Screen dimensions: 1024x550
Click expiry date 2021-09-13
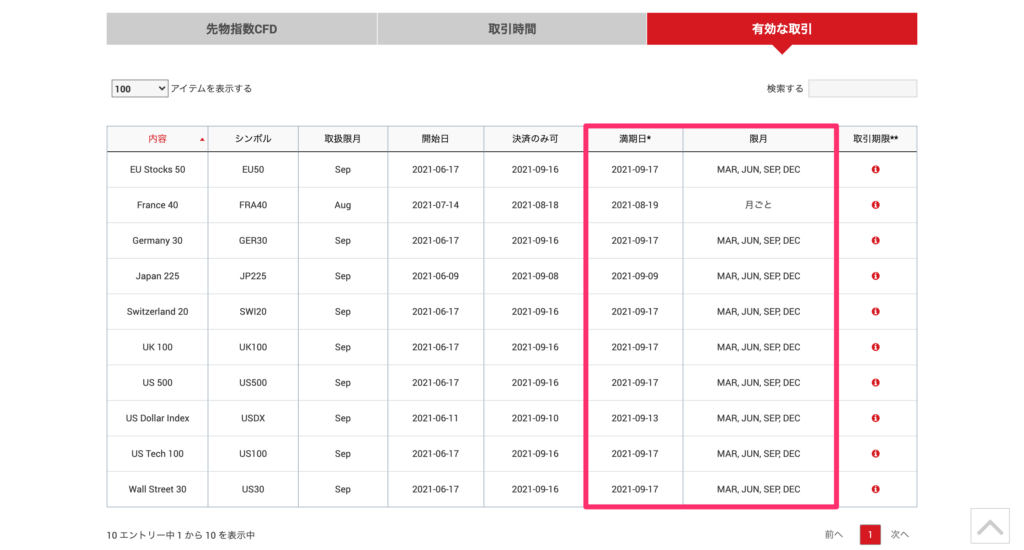pos(635,418)
